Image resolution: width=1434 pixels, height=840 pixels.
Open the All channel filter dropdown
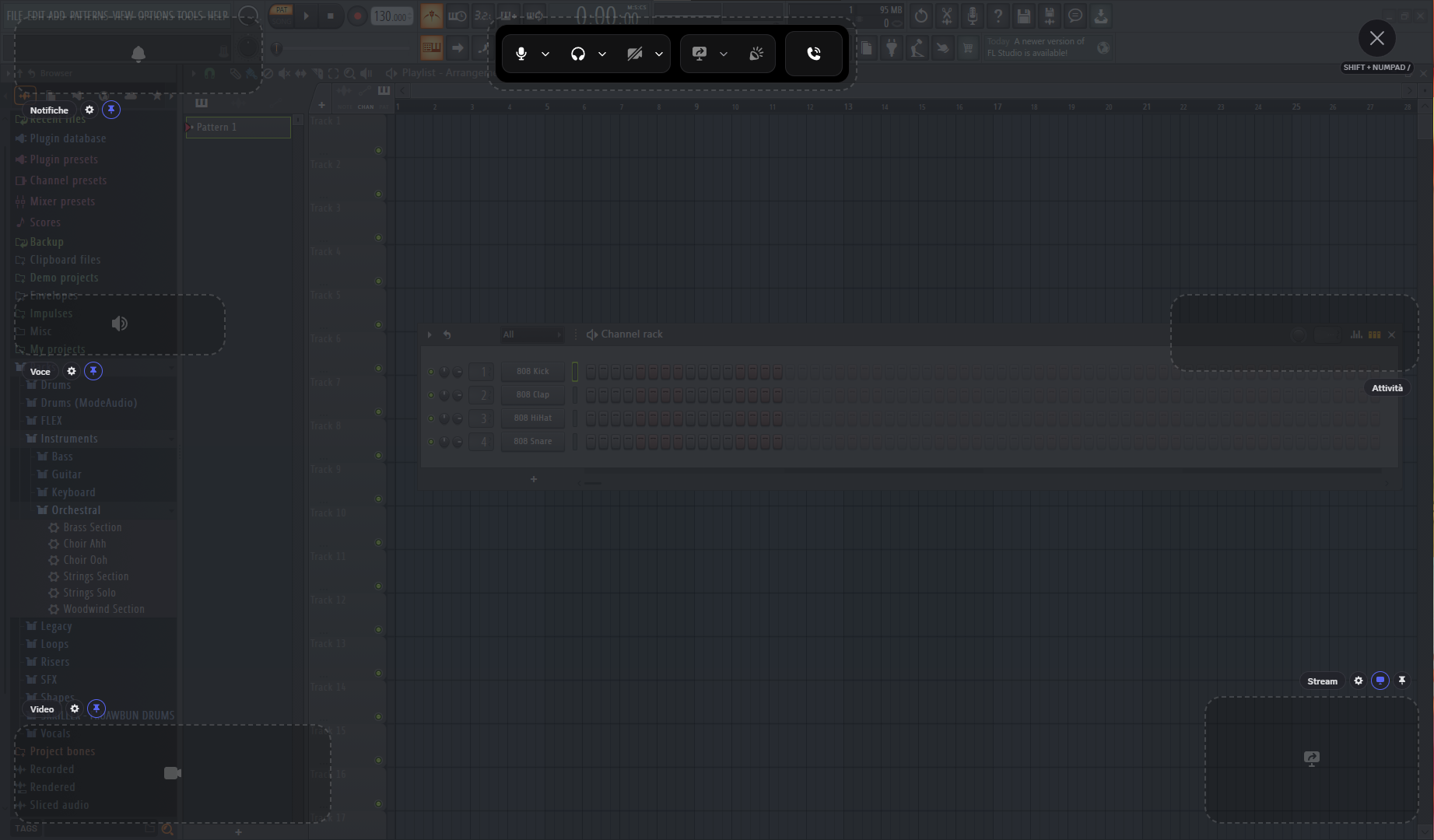click(531, 334)
